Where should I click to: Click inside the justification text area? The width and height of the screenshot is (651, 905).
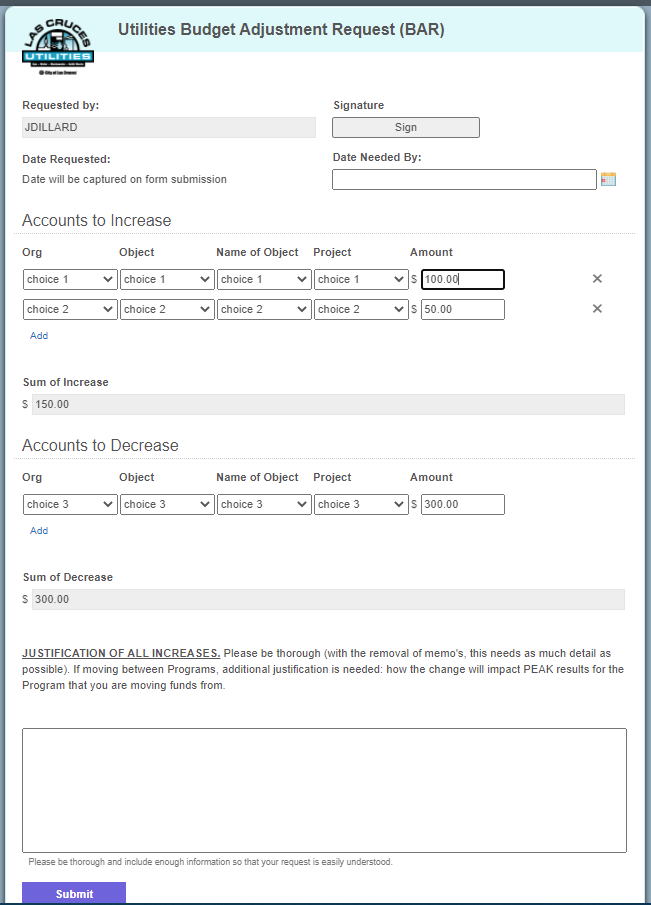(324, 790)
